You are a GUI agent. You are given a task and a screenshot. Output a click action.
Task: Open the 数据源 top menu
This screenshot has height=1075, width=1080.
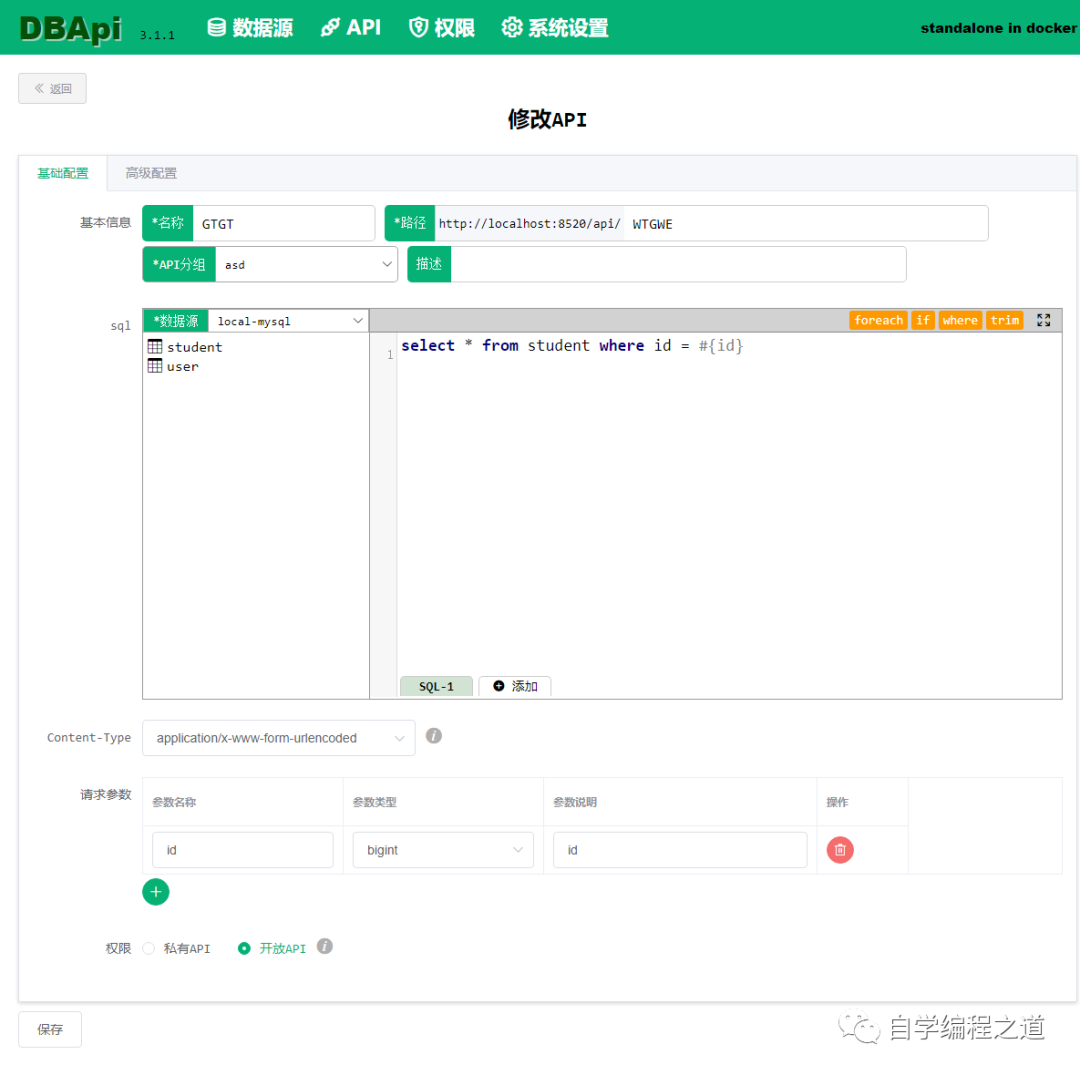click(250, 28)
